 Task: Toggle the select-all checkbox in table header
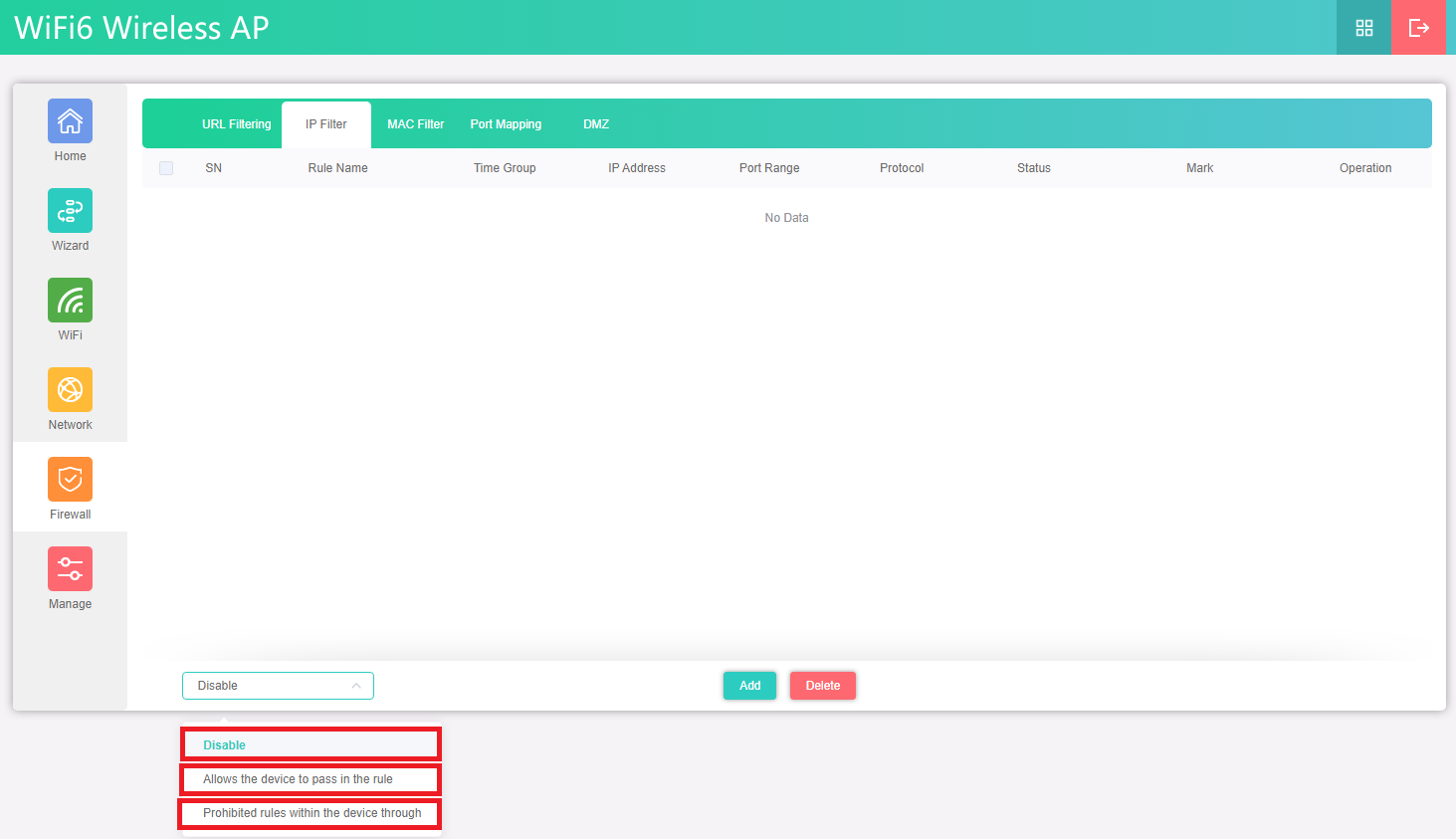click(166, 168)
